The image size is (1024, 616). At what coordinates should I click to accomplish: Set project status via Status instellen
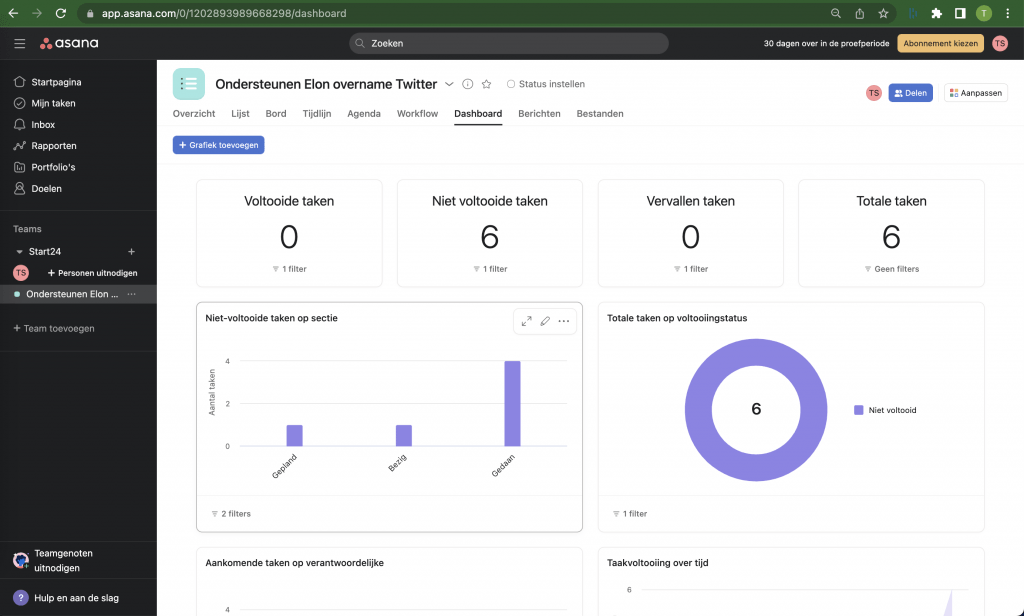coord(546,84)
